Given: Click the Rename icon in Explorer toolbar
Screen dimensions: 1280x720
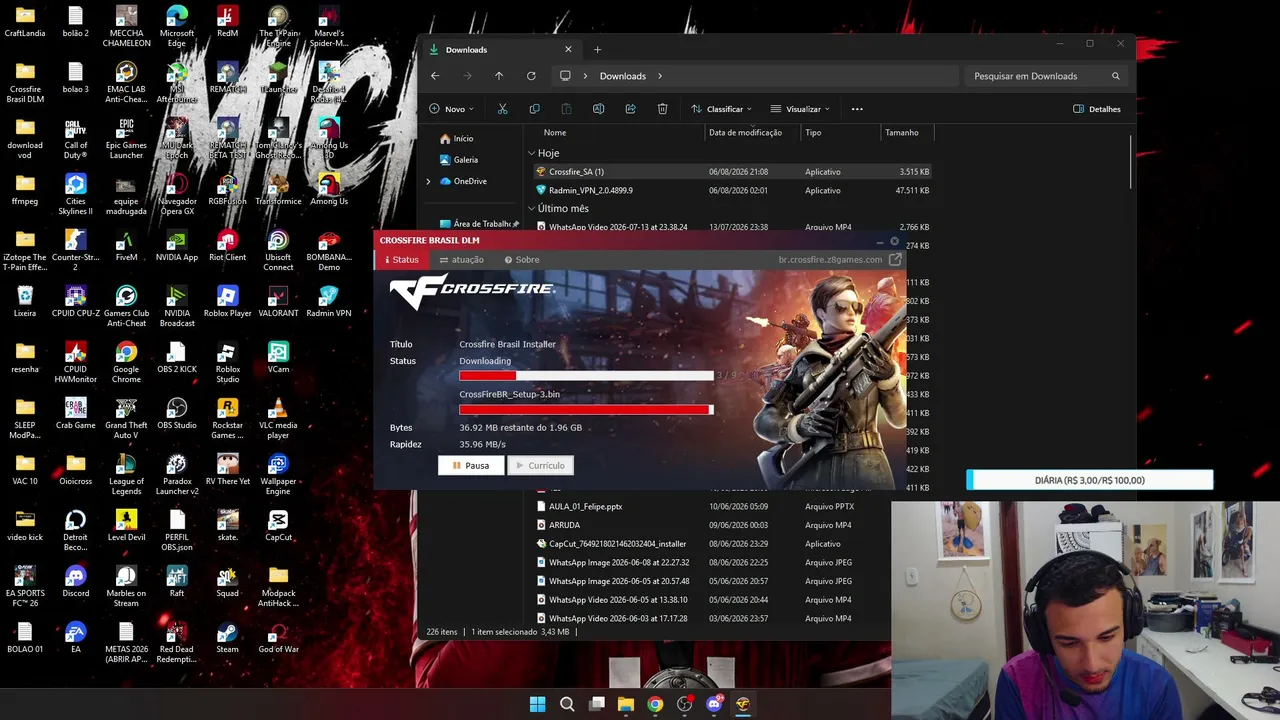Looking at the screenshot, I should (x=598, y=109).
